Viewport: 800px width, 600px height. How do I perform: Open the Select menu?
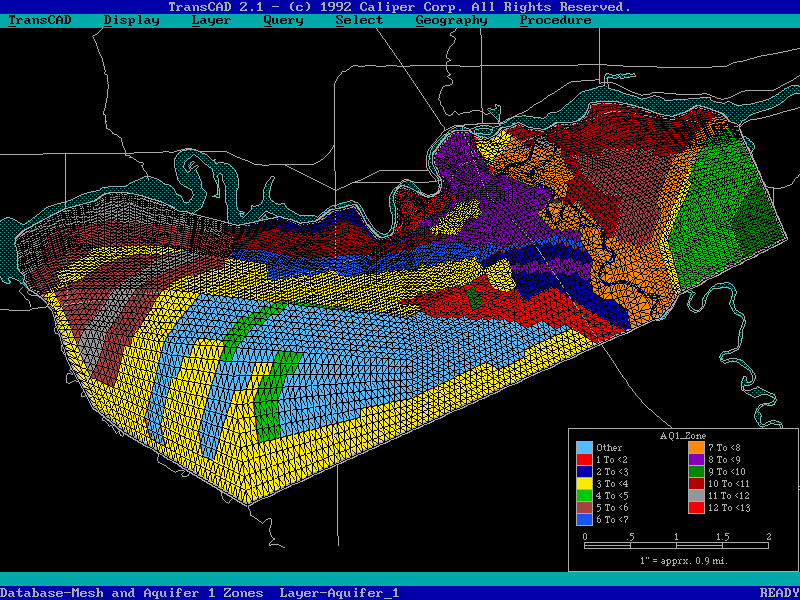pyautogui.click(x=359, y=20)
